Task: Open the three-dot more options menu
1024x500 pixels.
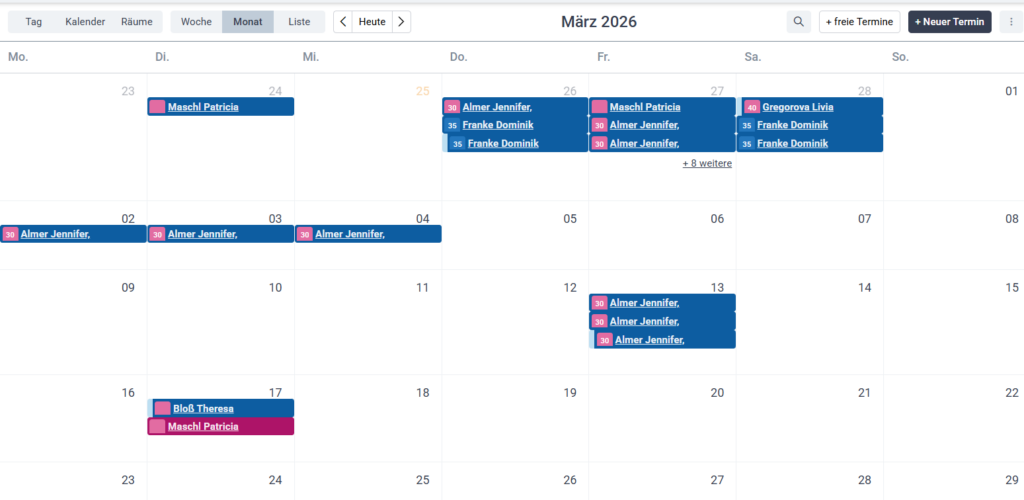Action: pos(1010,22)
